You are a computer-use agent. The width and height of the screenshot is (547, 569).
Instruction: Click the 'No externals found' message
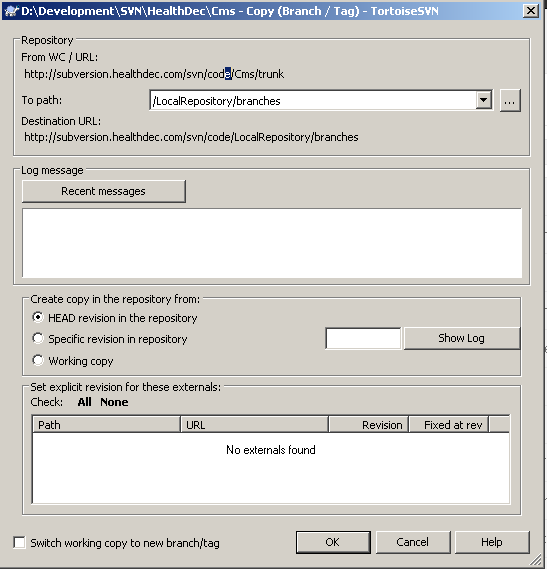(271, 450)
